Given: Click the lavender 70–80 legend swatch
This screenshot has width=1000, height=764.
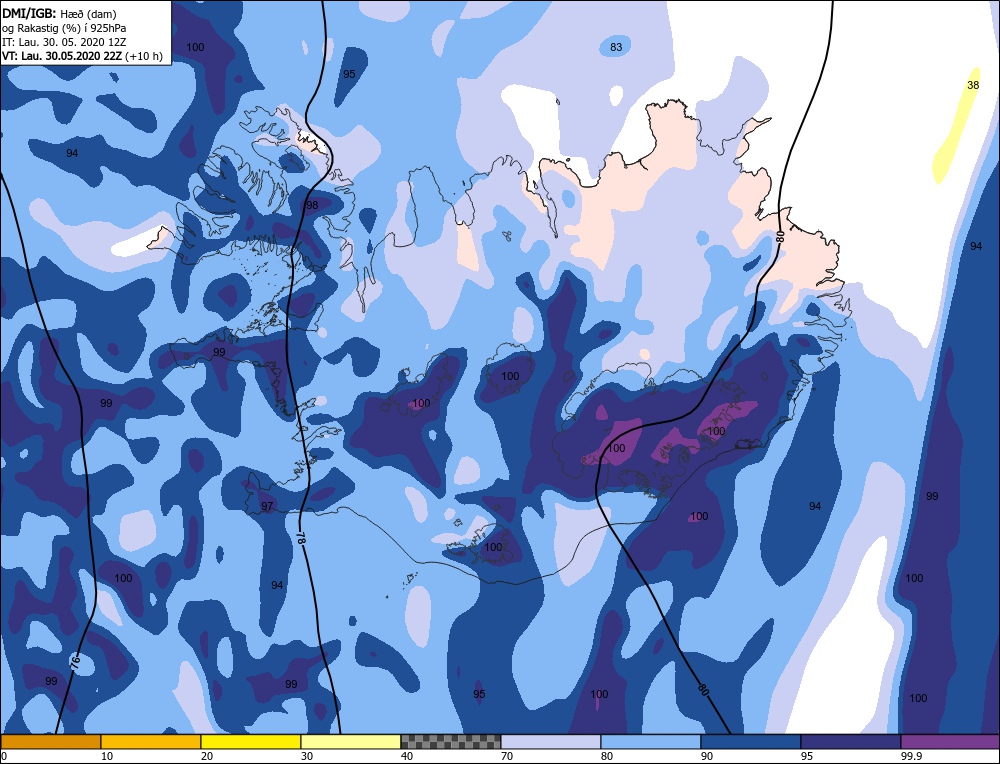Looking at the screenshot, I should coord(551,742).
